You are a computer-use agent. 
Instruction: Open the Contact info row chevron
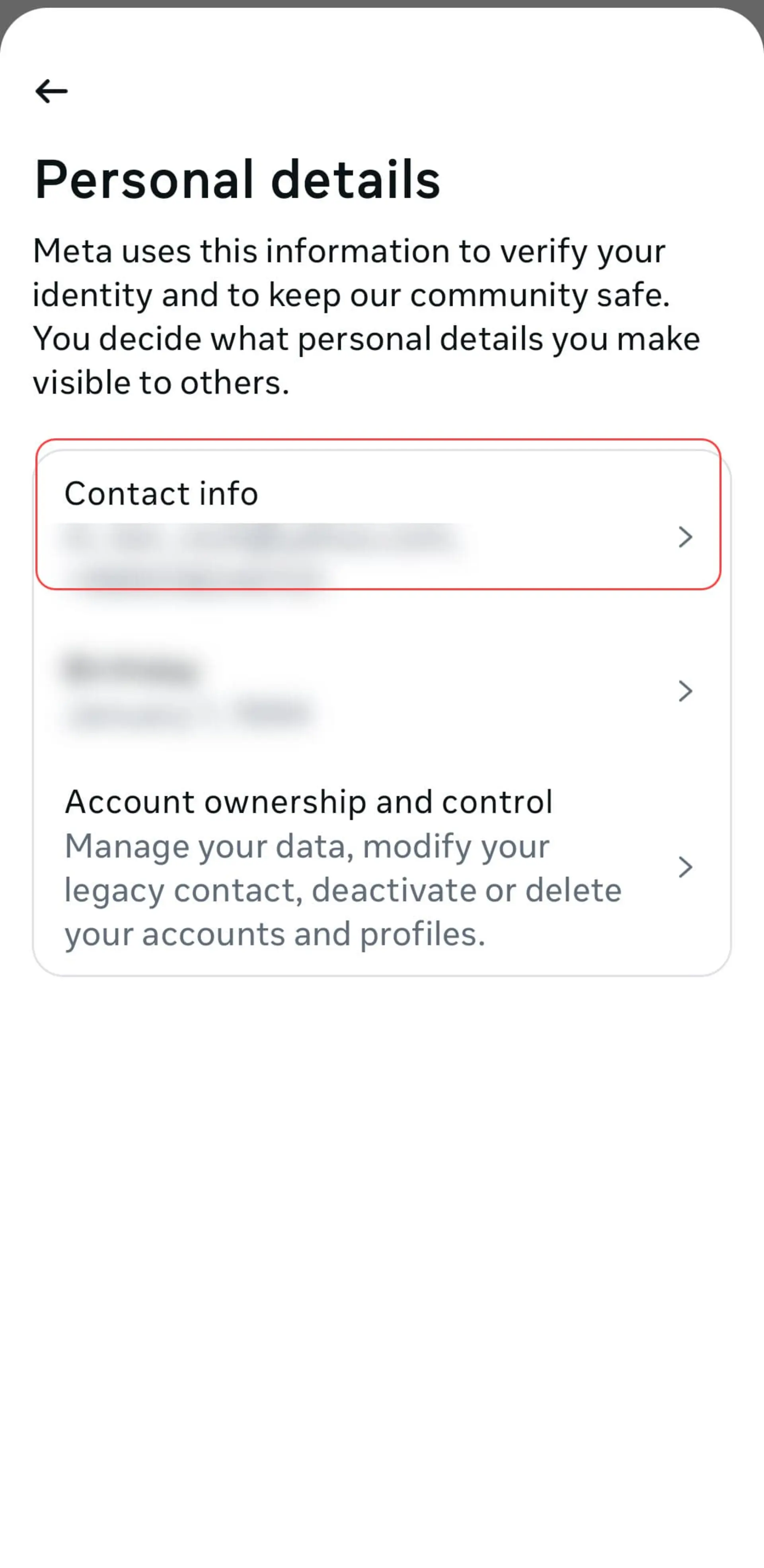(685, 537)
